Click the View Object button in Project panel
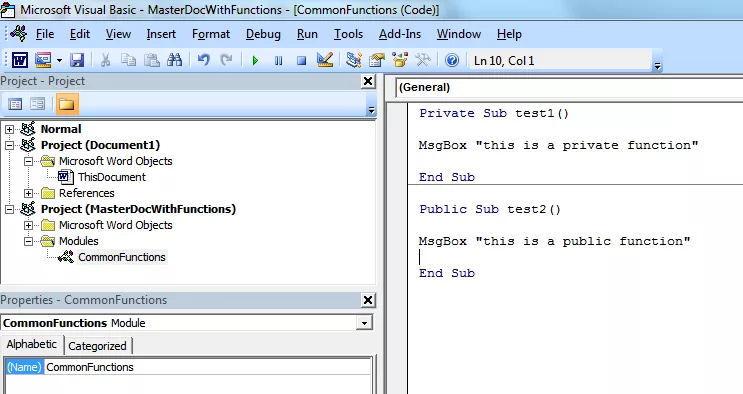Viewport: 743px width, 394px height. [x=38, y=104]
